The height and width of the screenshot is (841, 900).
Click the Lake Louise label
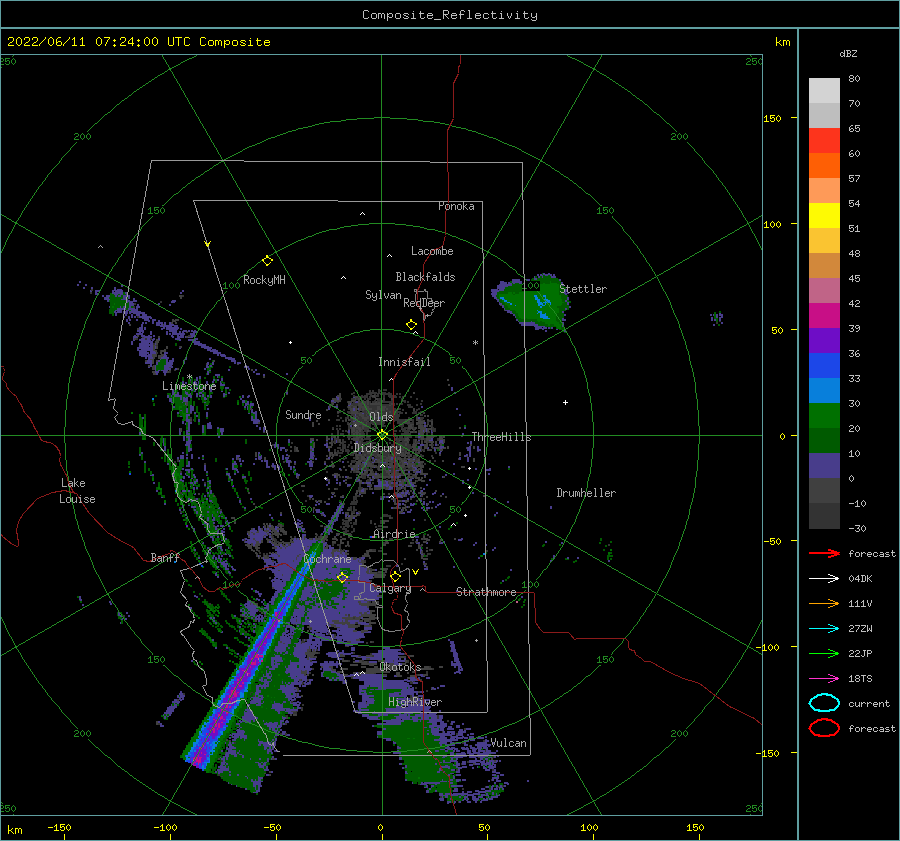[77, 491]
